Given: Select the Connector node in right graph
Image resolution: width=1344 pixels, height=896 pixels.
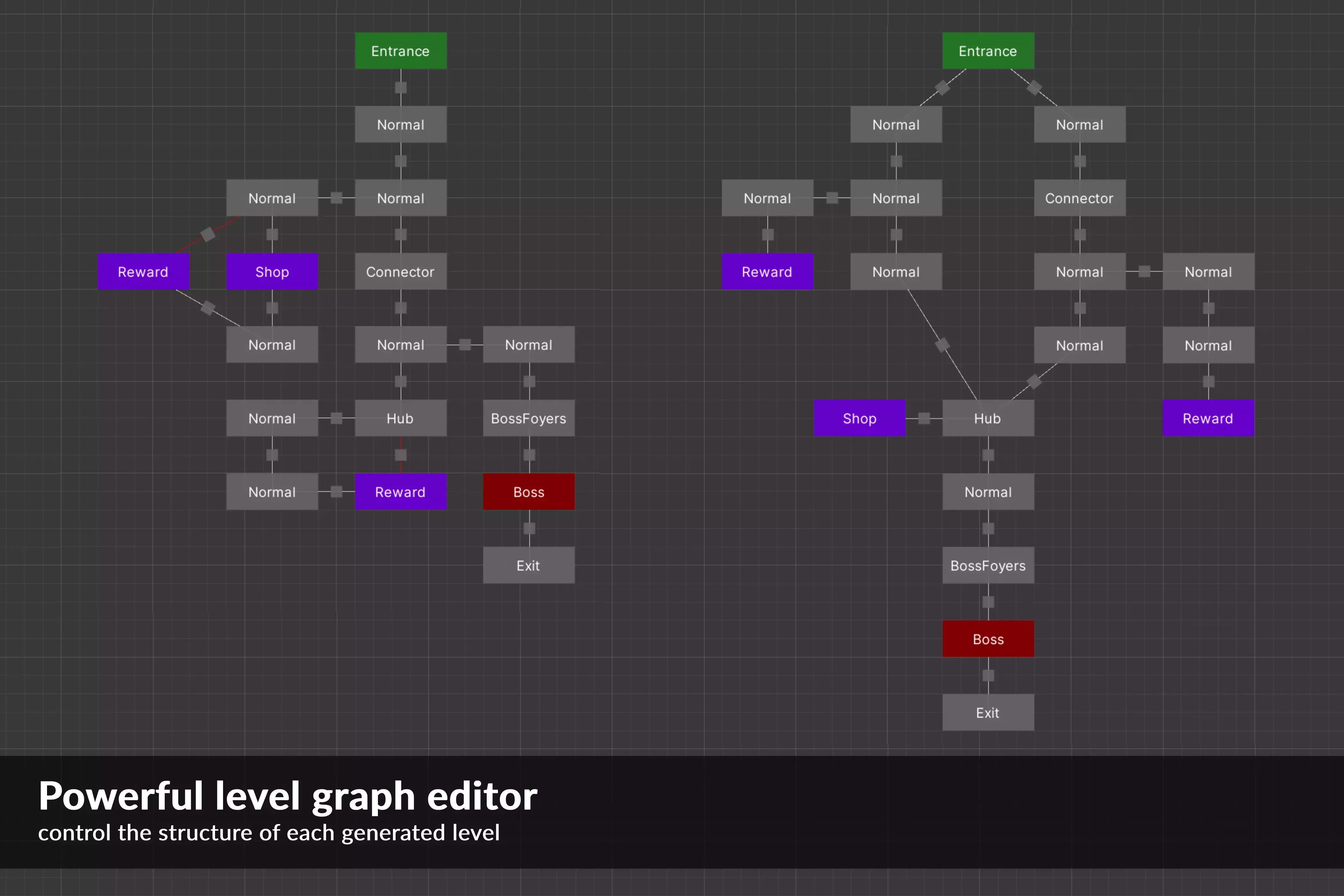Looking at the screenshot, I should (x=1079, y=198).
